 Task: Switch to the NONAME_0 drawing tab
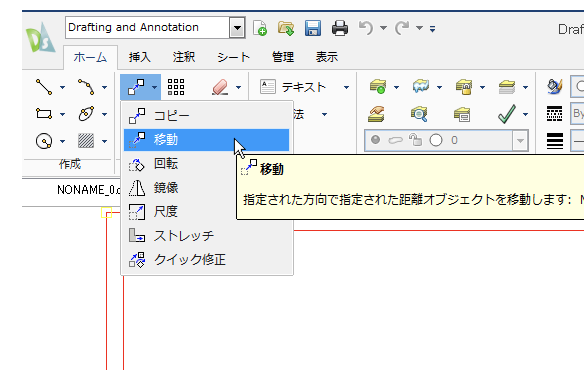point(89,190)
